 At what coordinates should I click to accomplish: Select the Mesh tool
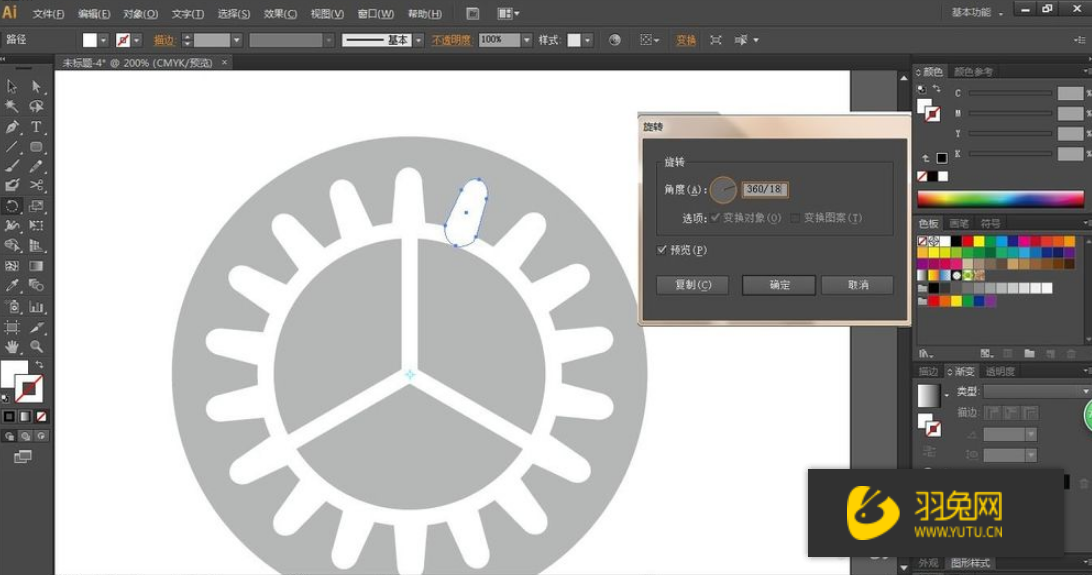click(x=12, y=266)
